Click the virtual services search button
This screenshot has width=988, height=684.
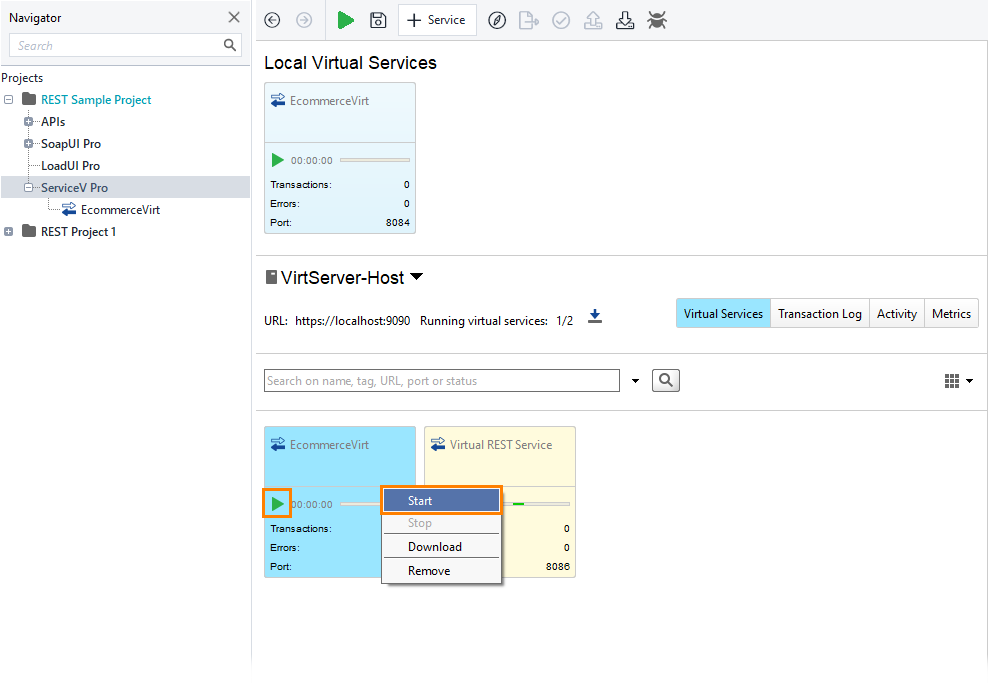click(665, 380)
